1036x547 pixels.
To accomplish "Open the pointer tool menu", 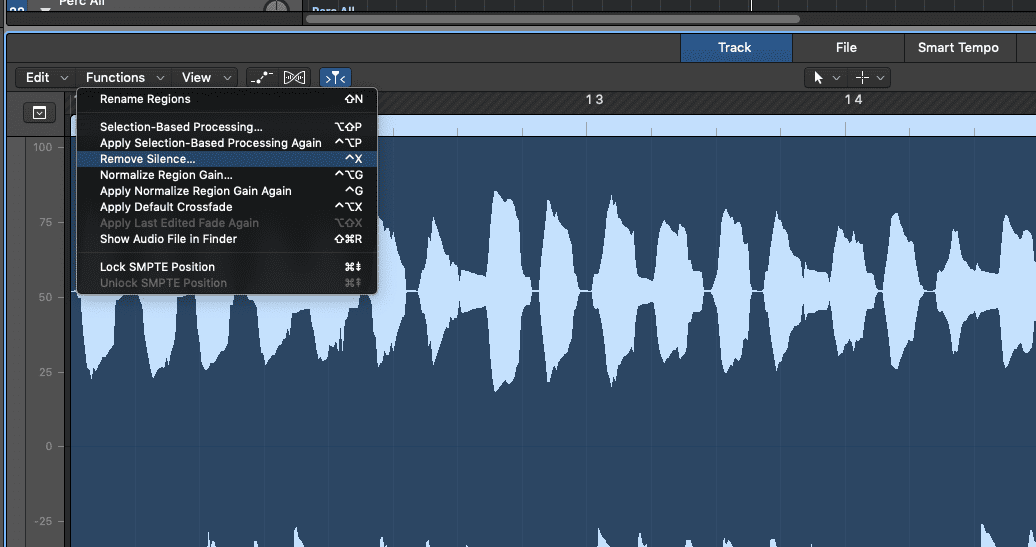I will [826, 77].
